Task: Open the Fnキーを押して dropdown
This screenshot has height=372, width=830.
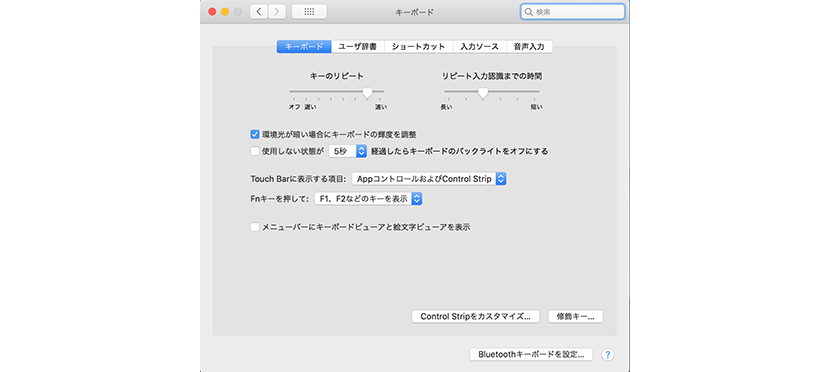Action: point(368,199)
